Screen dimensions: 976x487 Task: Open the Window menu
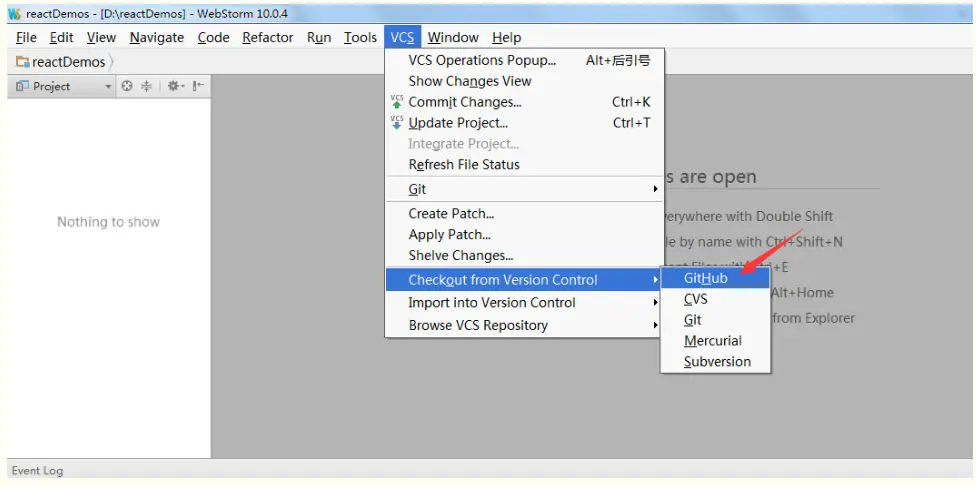[453, 37]
